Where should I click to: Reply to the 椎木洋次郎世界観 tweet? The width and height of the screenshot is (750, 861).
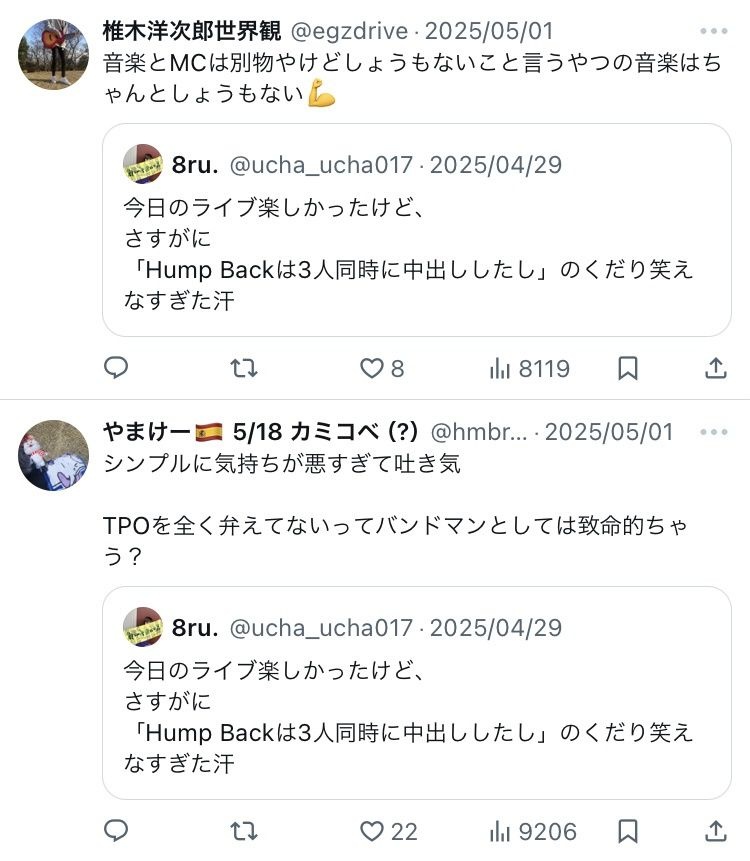[116, 369]
